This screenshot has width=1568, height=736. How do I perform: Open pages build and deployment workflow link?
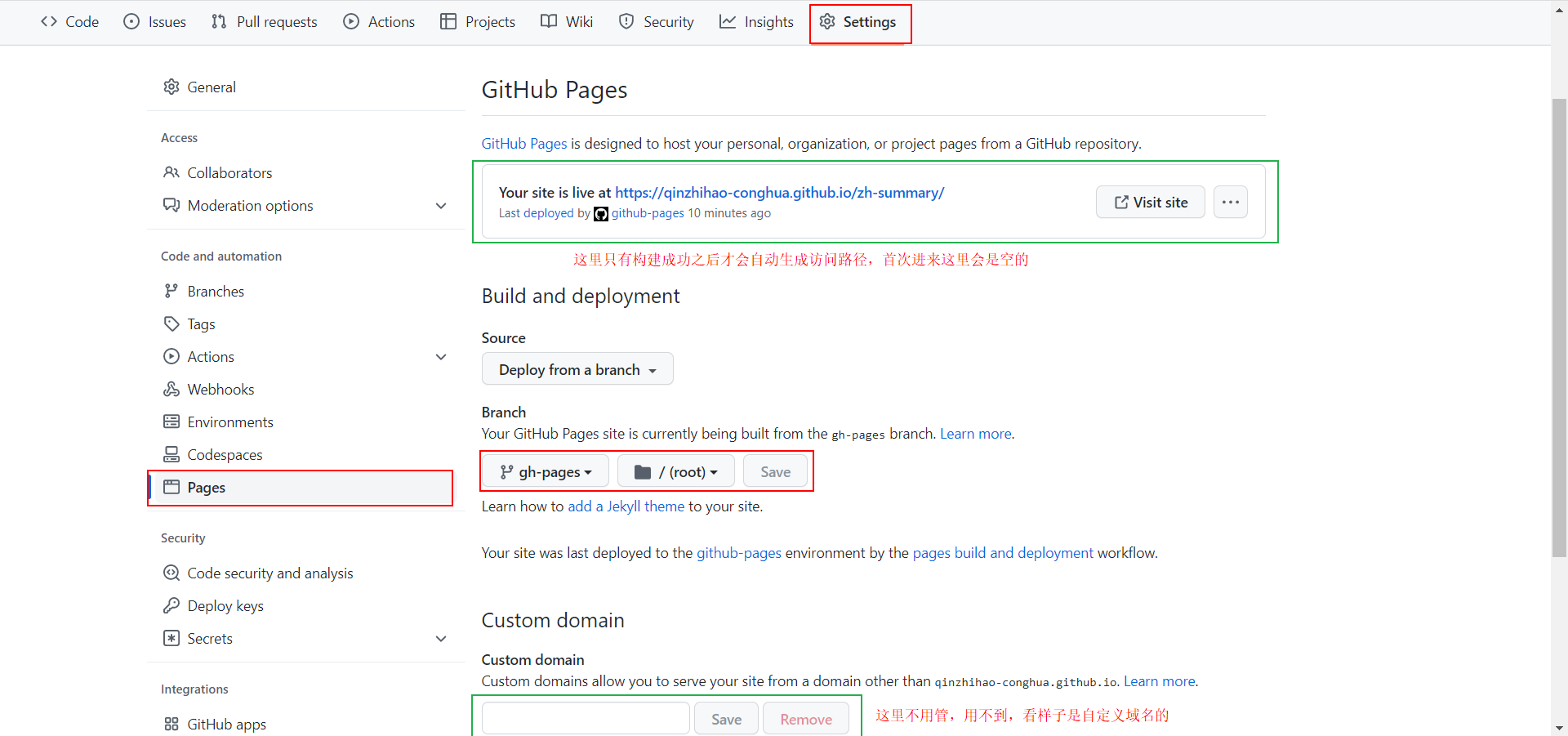click(1003, 553)
